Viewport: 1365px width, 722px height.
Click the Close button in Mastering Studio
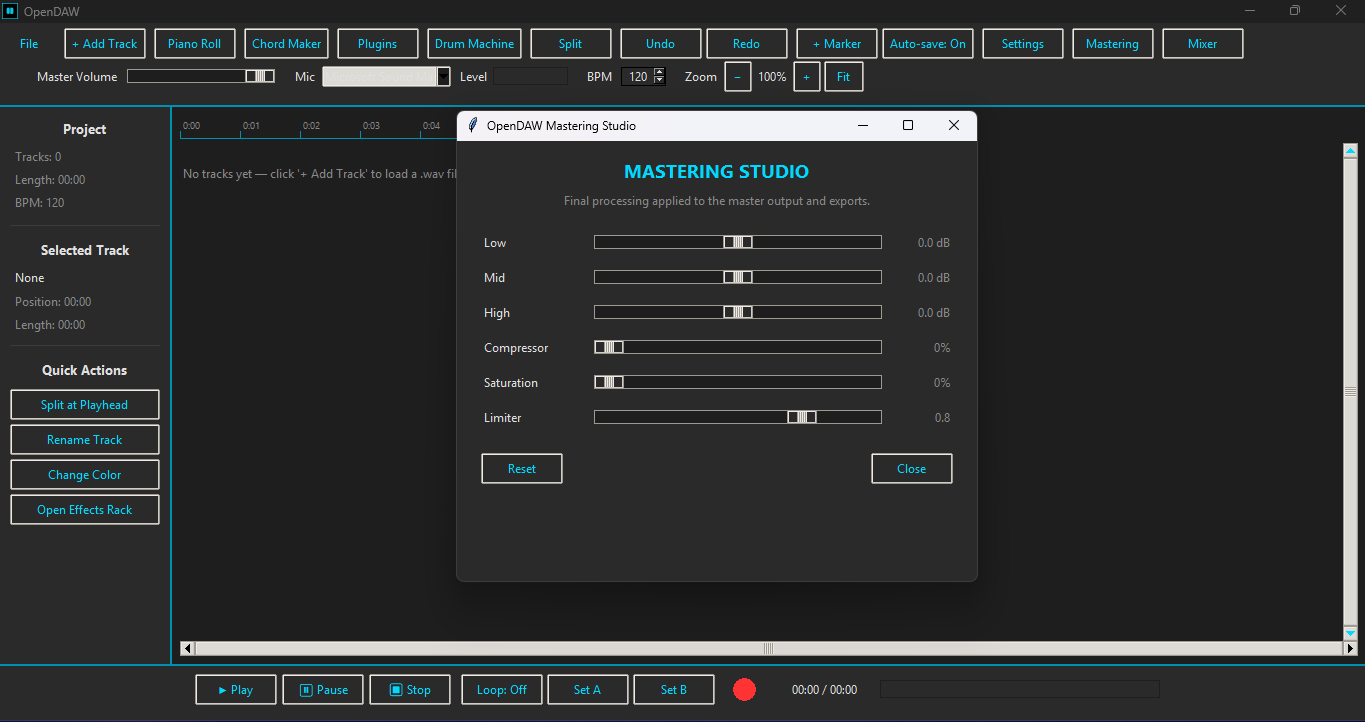(x=912, y=469)
